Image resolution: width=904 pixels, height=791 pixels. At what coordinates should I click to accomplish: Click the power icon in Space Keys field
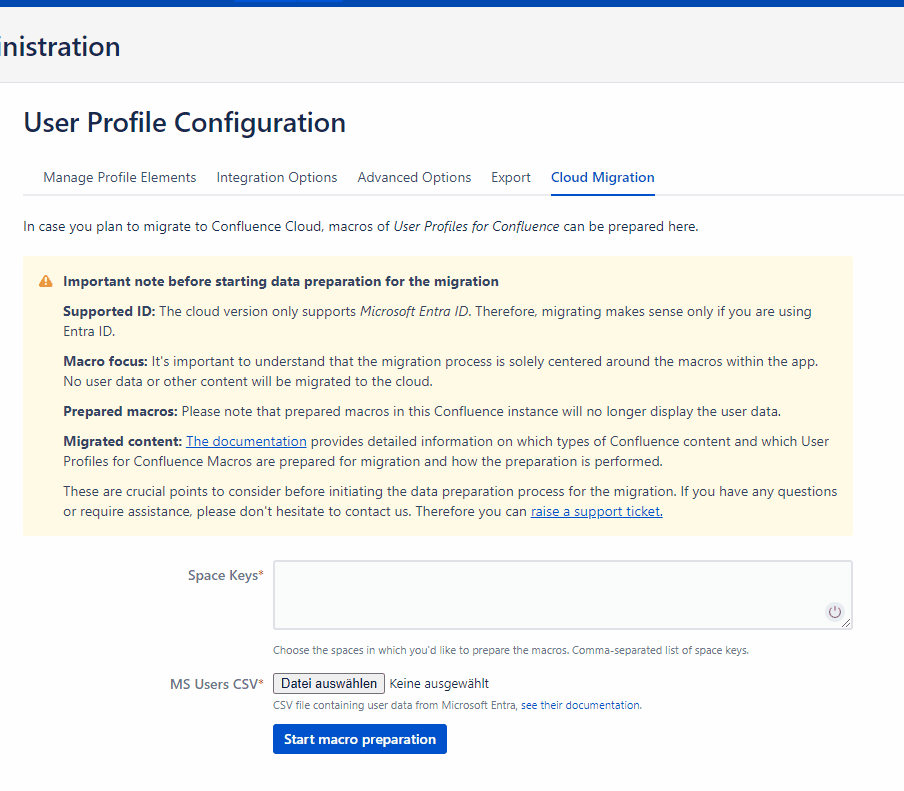pyautogui.click(x=834, y=612)
